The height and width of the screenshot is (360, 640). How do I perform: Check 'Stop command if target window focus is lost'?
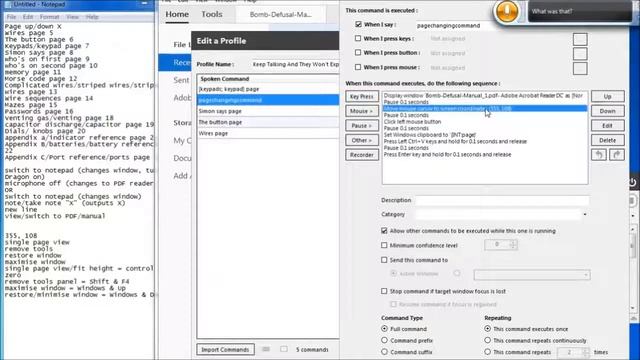tap(384, 291)
